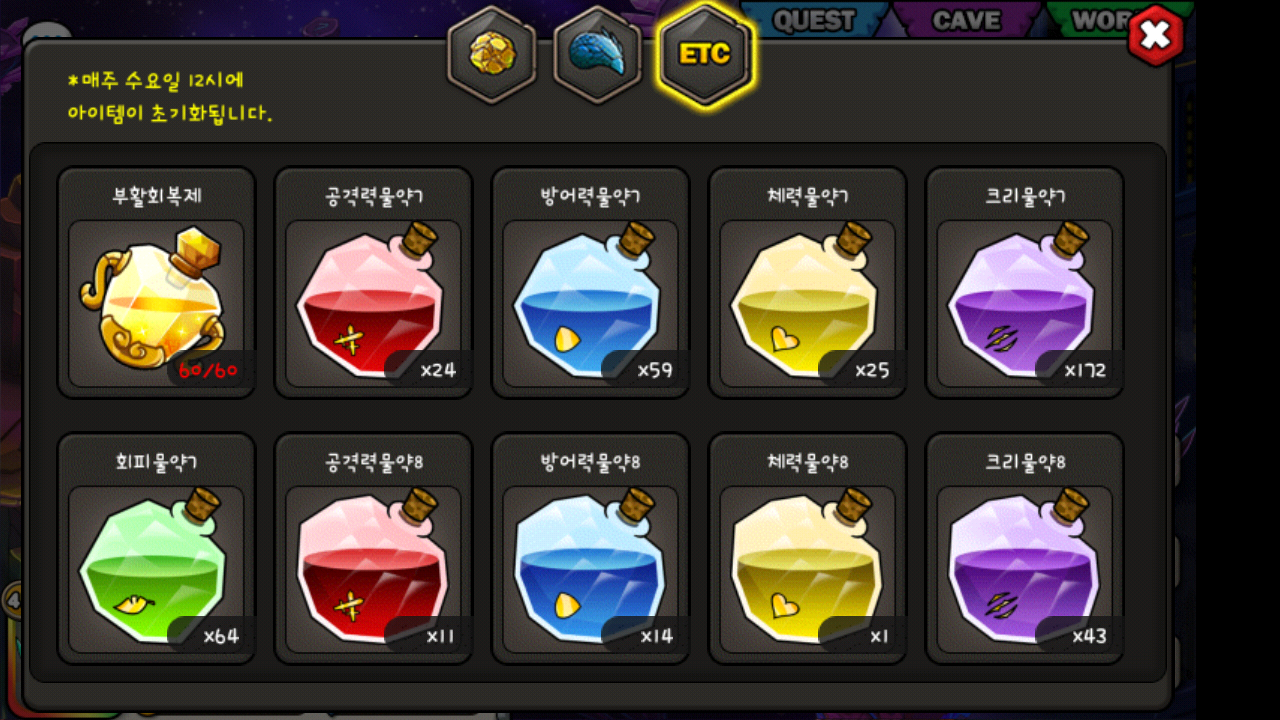Click the 60/60 counter on revive potion
1280x720 pixels.
pos(208,370)
